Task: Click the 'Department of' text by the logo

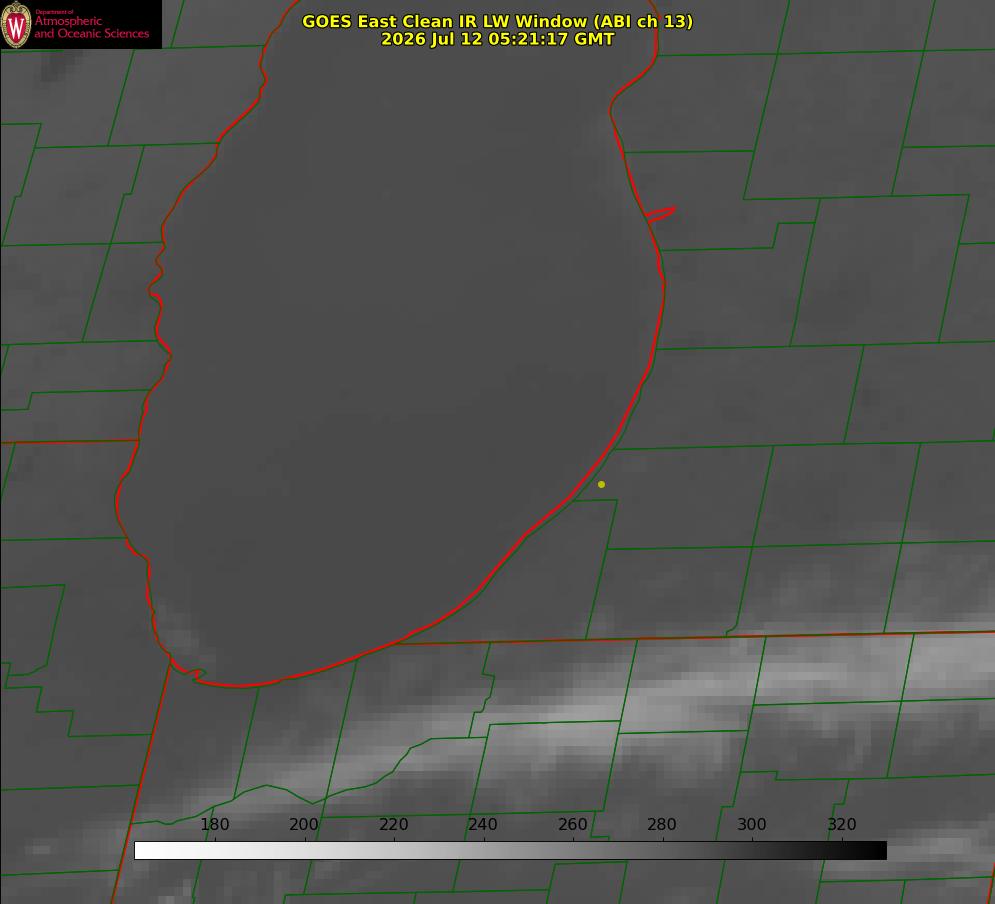Action: (54, 12)
